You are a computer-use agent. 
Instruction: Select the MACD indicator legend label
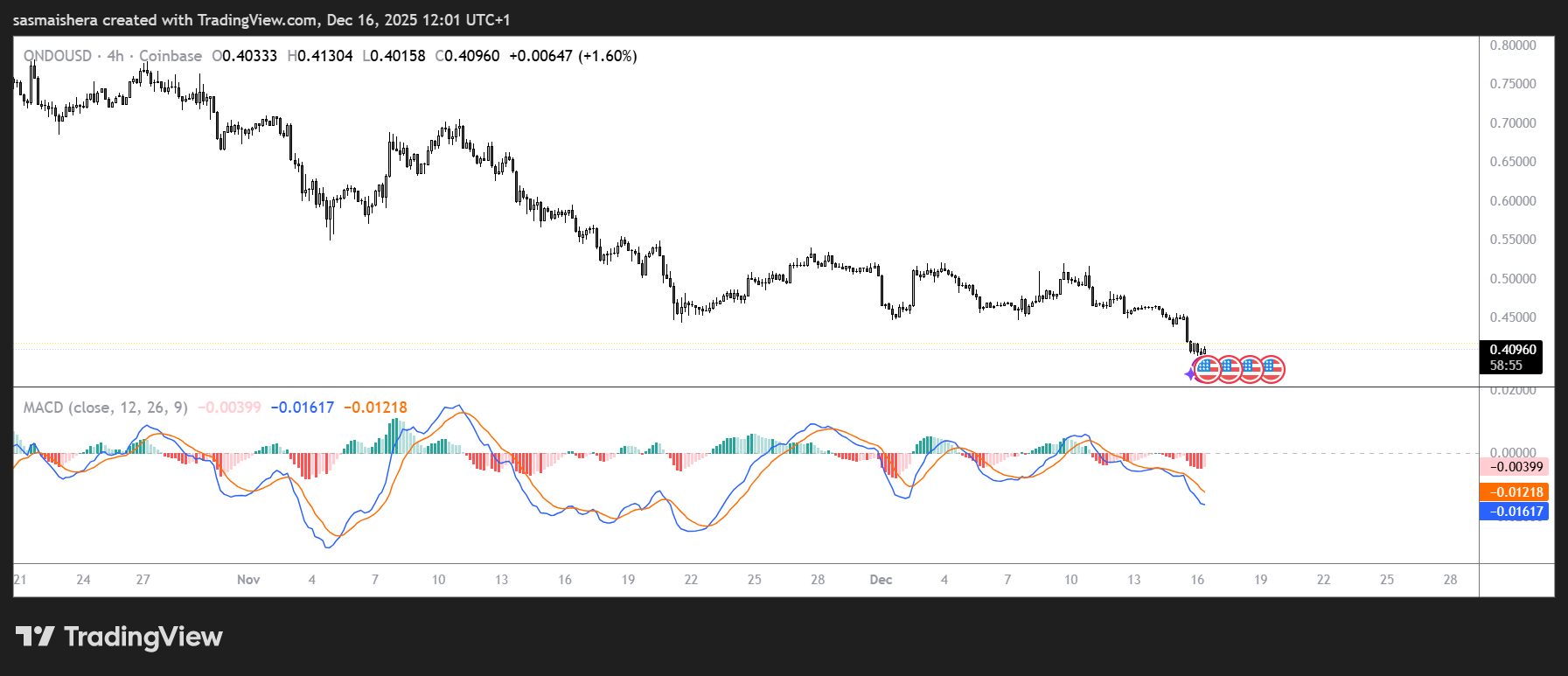pyautogui.click(x=105, y=408)
